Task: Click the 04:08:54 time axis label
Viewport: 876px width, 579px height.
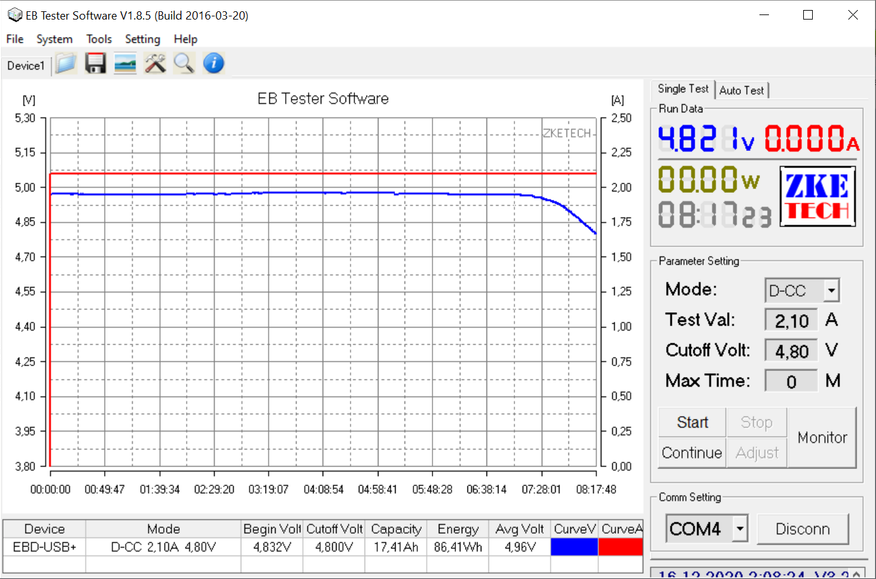Action: click(x=323, y=490)
